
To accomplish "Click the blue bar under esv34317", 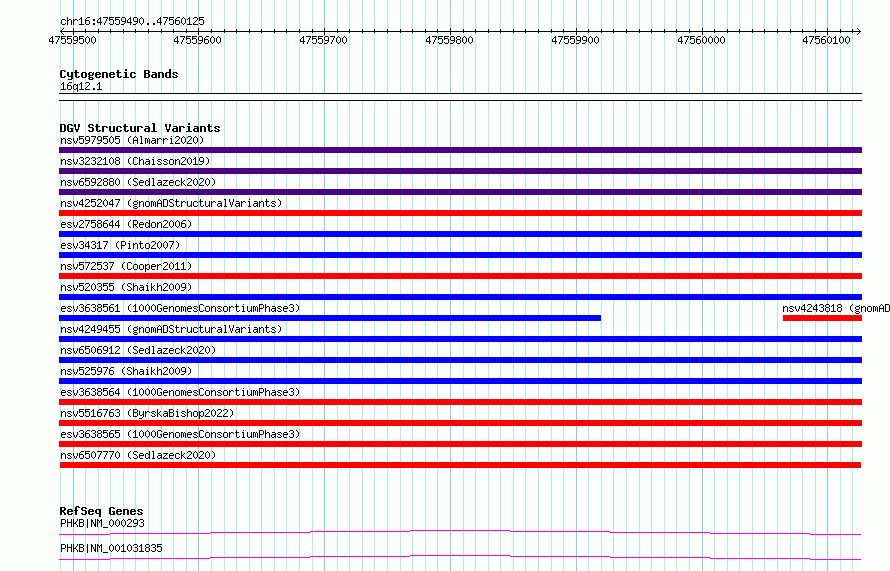I will [460, 255].
